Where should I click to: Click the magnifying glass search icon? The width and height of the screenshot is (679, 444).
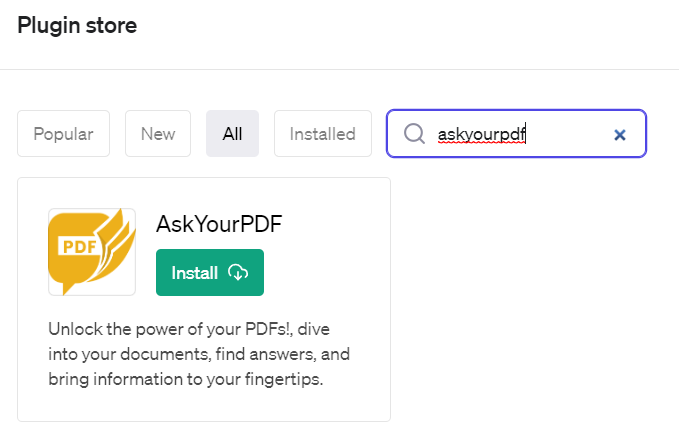pos(414,134)
